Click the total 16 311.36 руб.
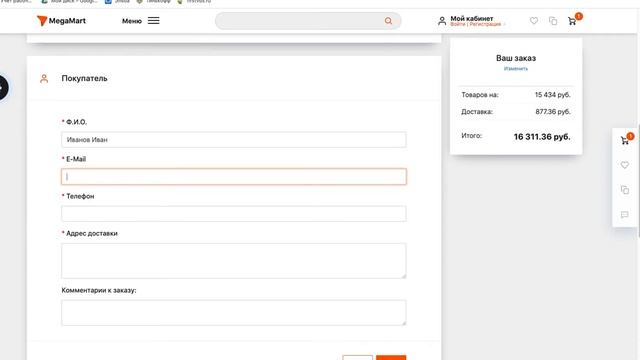Image resolution: width=640 pixels, height=360 pixels. (542, 137)
